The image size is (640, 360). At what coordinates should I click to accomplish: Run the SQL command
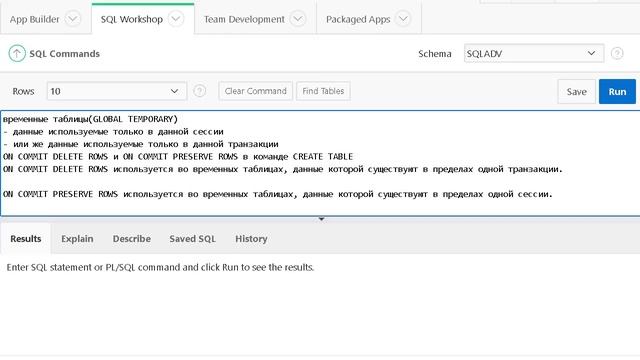point(617,91)
